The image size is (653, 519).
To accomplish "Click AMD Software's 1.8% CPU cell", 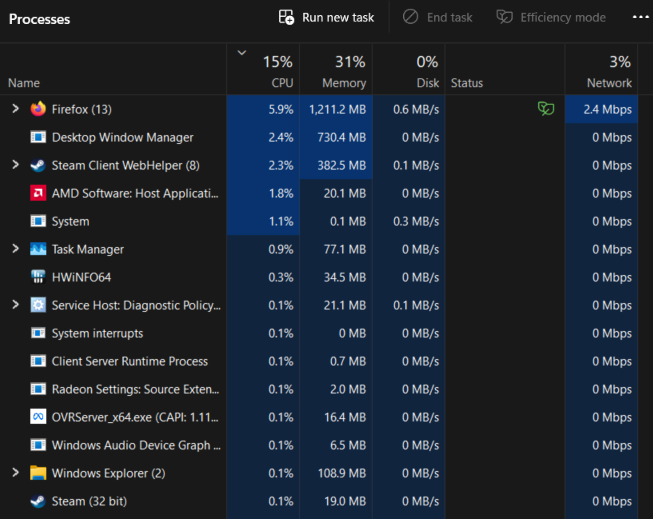I will [x=263, y=193].
